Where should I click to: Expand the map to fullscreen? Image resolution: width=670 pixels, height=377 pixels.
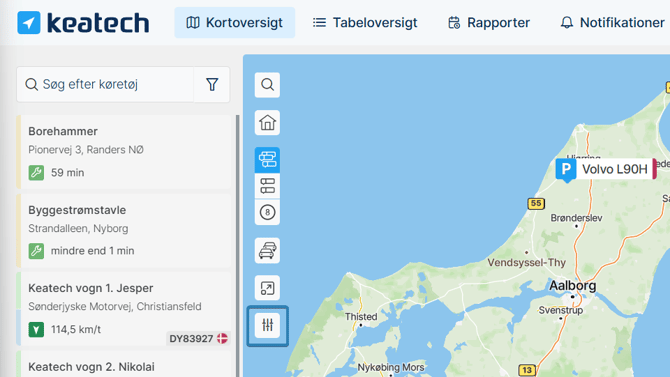click(x=267, y=288)
